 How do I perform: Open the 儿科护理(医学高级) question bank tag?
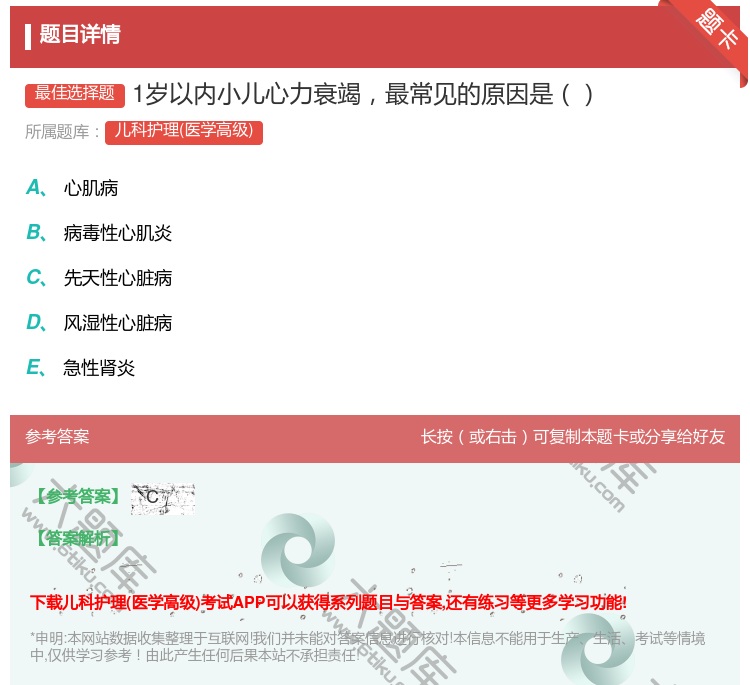pos(184,132)
